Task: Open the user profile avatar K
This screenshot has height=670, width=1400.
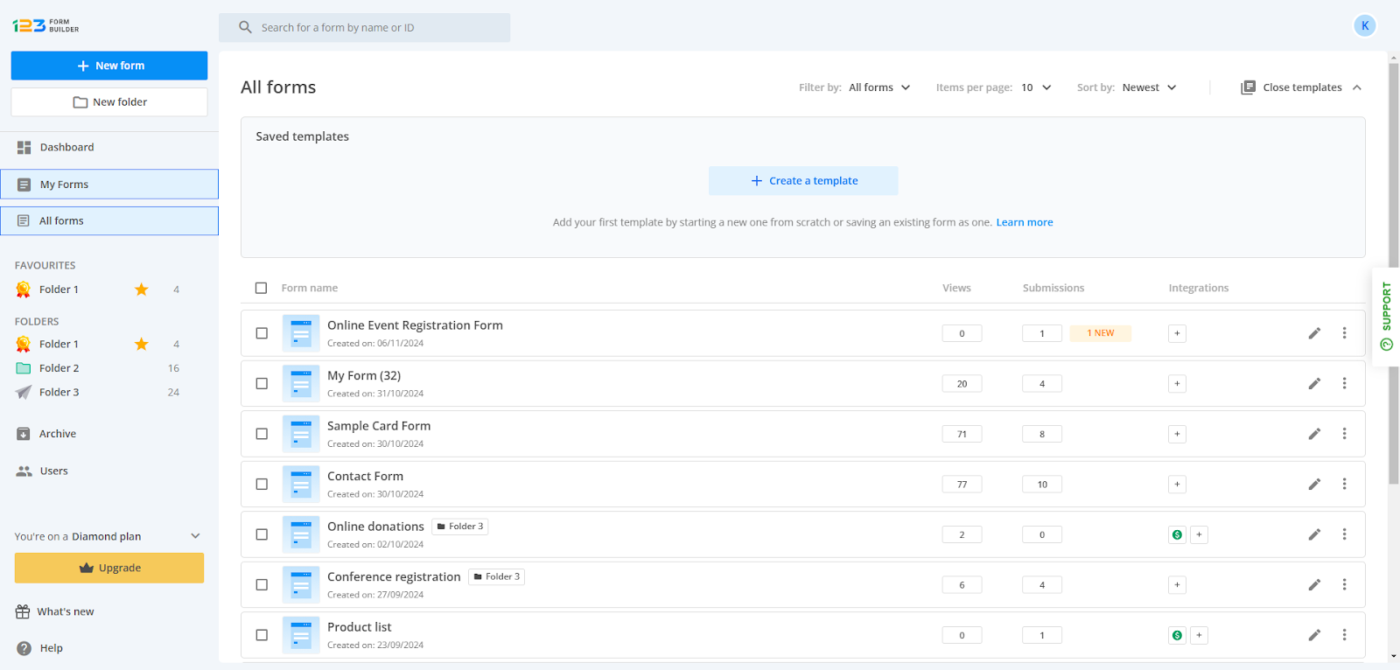Action: pyautogui.click(x=1364, y=26)
